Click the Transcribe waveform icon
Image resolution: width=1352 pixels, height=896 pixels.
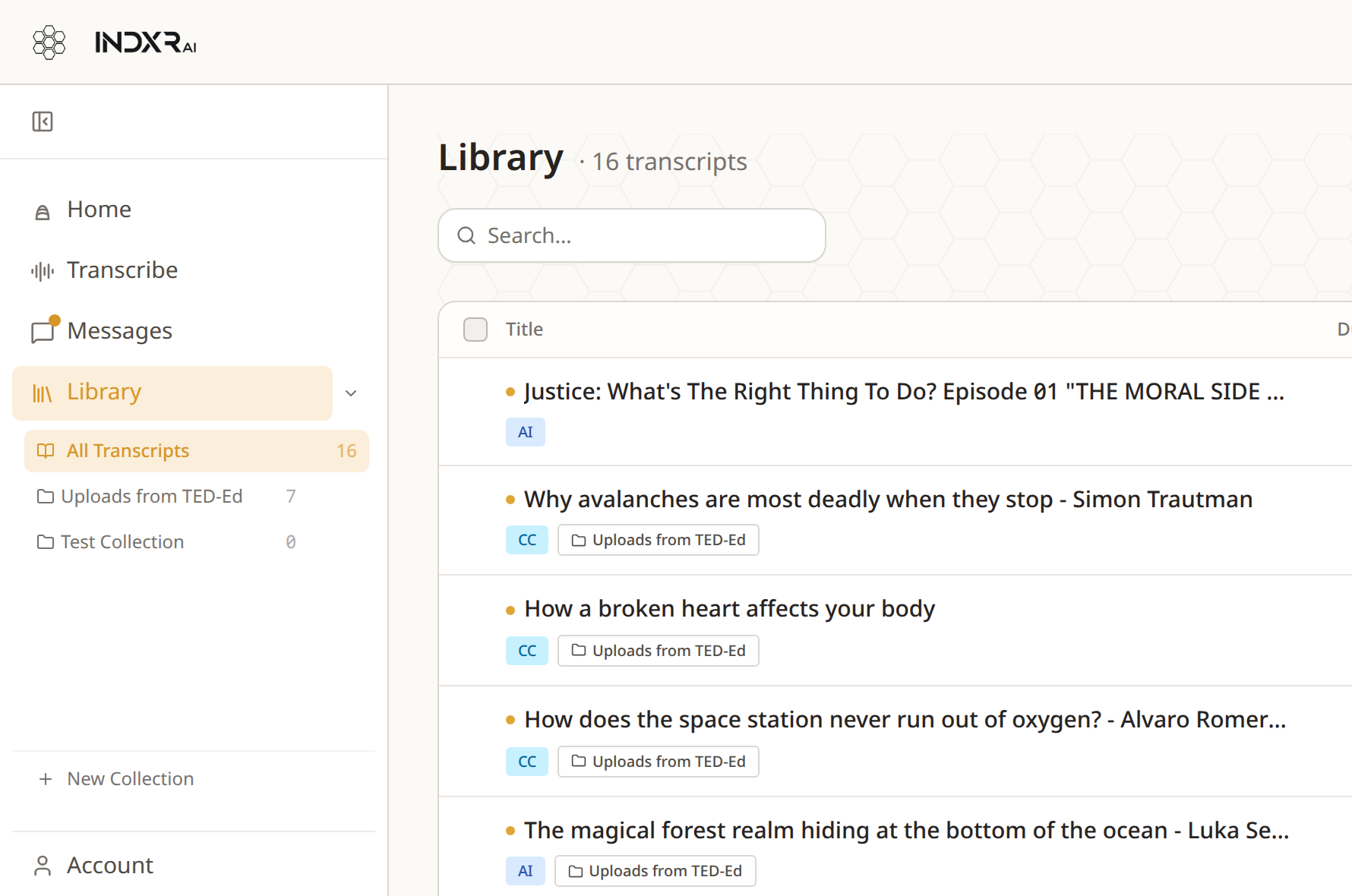pyautogui.click(x=43, y=271)
